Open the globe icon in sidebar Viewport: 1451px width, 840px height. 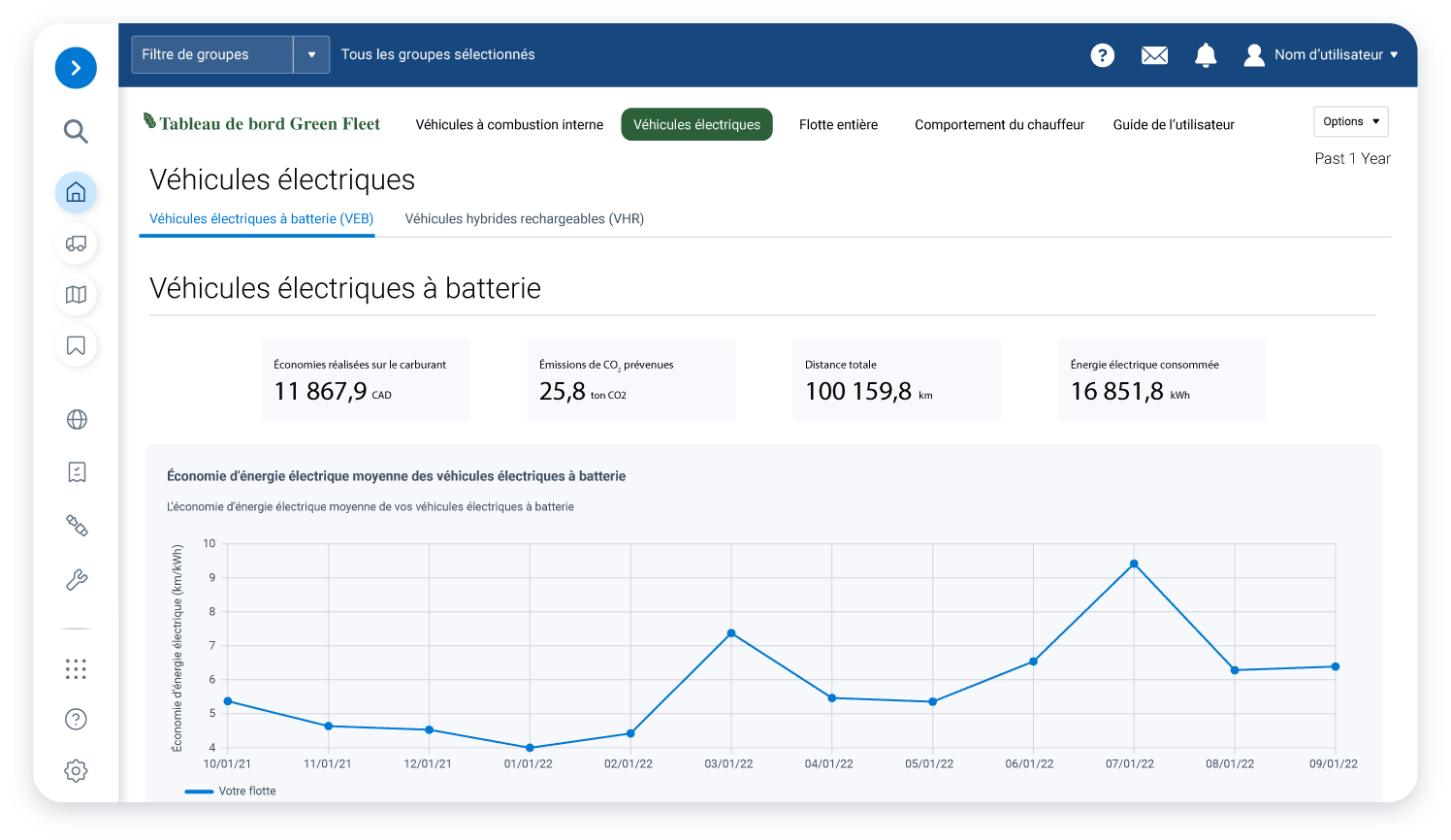click(x=77, y=419)
